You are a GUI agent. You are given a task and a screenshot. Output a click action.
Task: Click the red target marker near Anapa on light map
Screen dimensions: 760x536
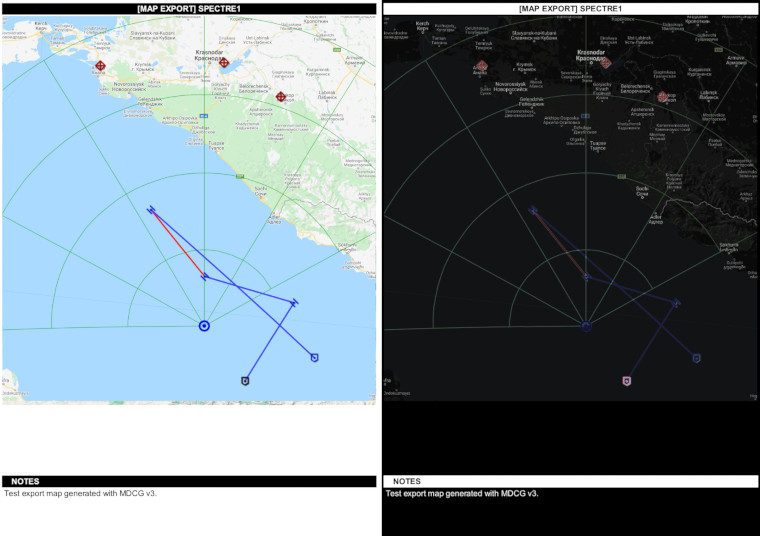[x=100, y=65]
